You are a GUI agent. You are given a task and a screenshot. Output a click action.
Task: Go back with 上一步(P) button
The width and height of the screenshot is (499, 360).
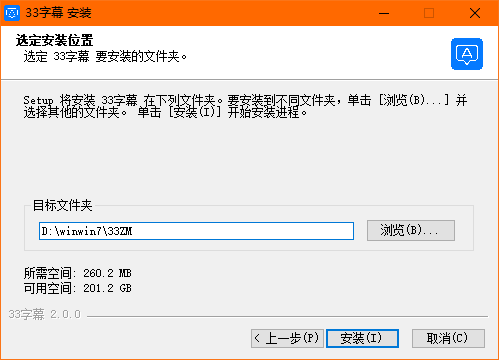click(287, 338)
